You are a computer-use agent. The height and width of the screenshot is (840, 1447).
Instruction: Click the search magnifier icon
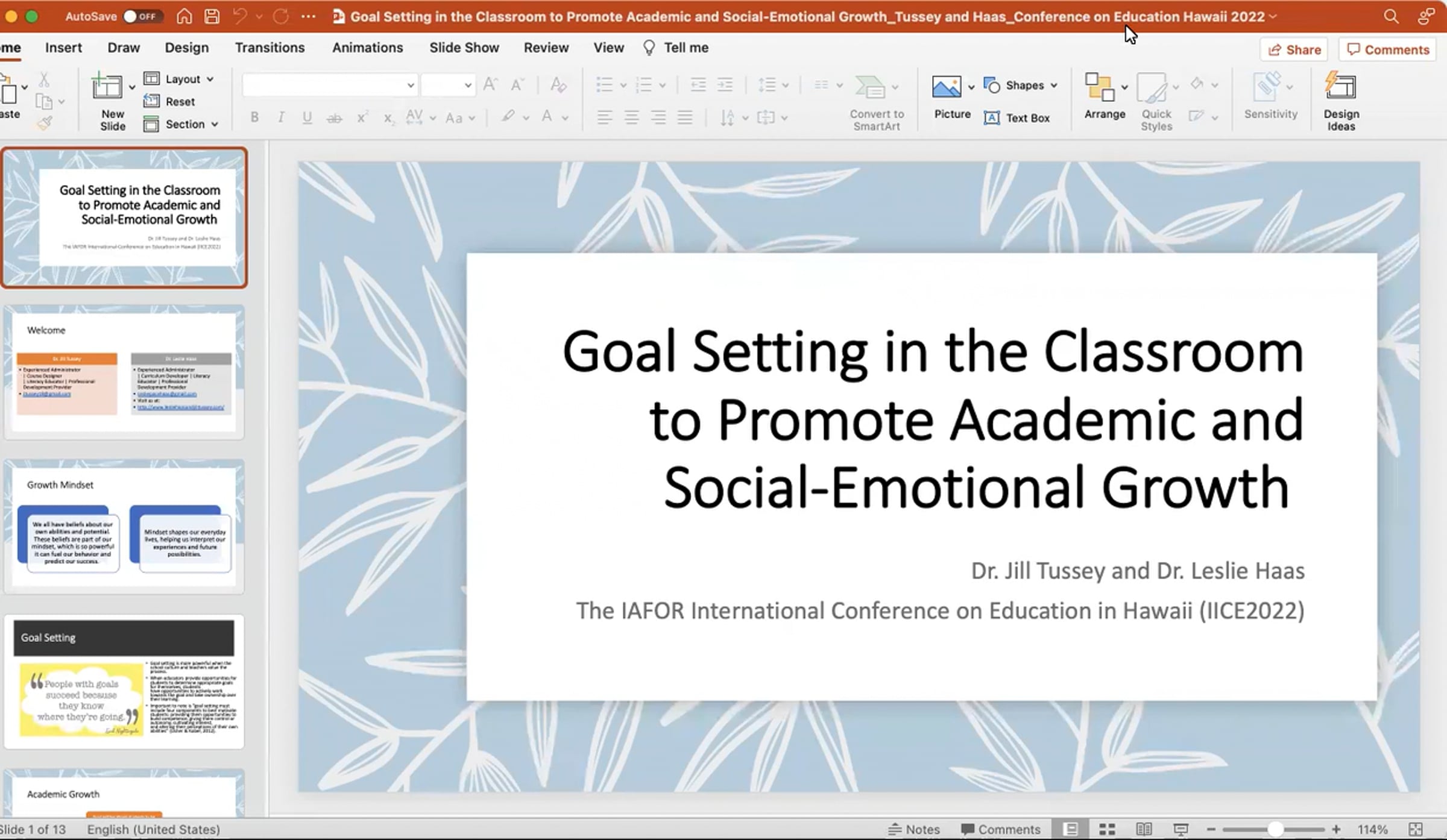coord(1391,16)
